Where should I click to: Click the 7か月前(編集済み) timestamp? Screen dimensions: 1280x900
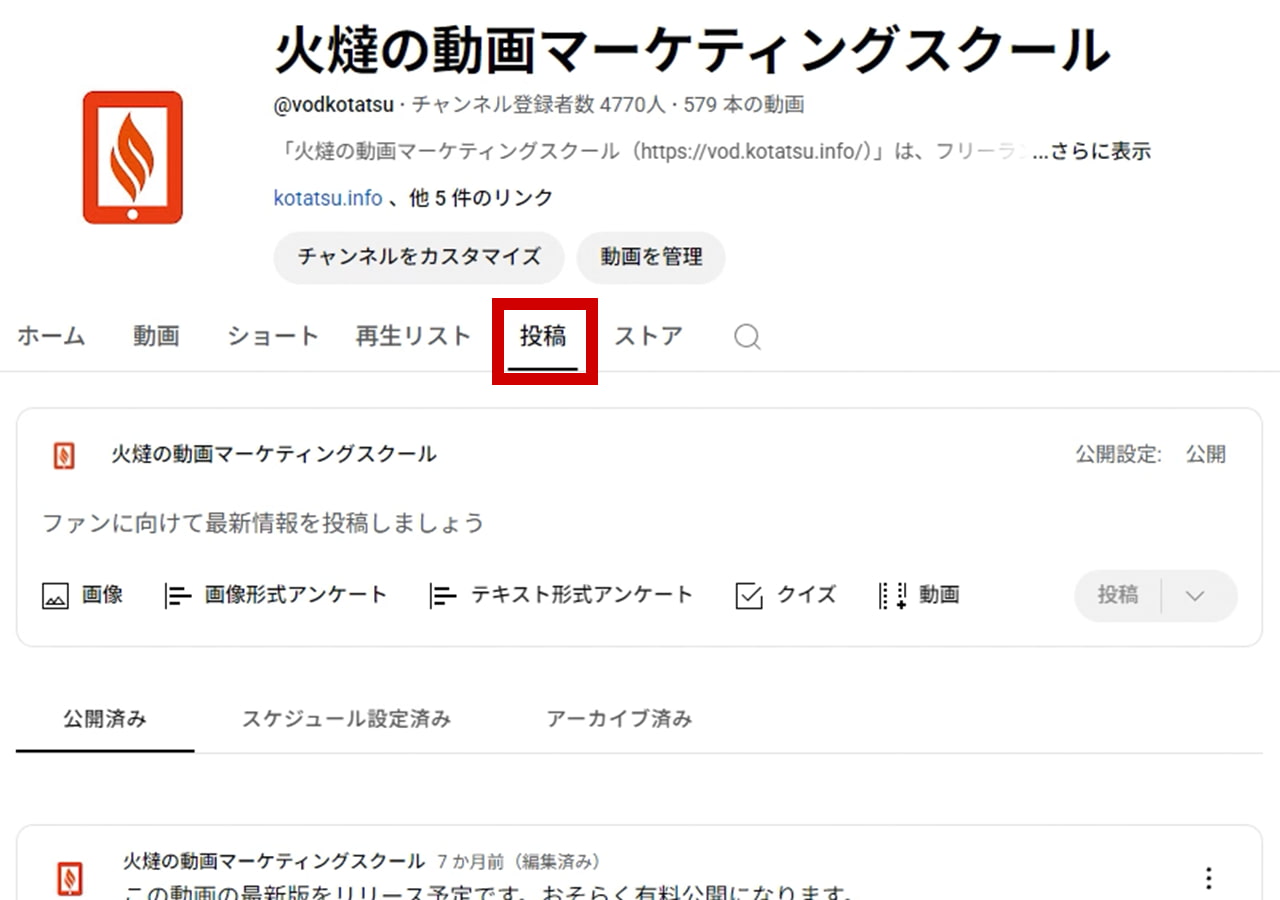coord(519,861)
